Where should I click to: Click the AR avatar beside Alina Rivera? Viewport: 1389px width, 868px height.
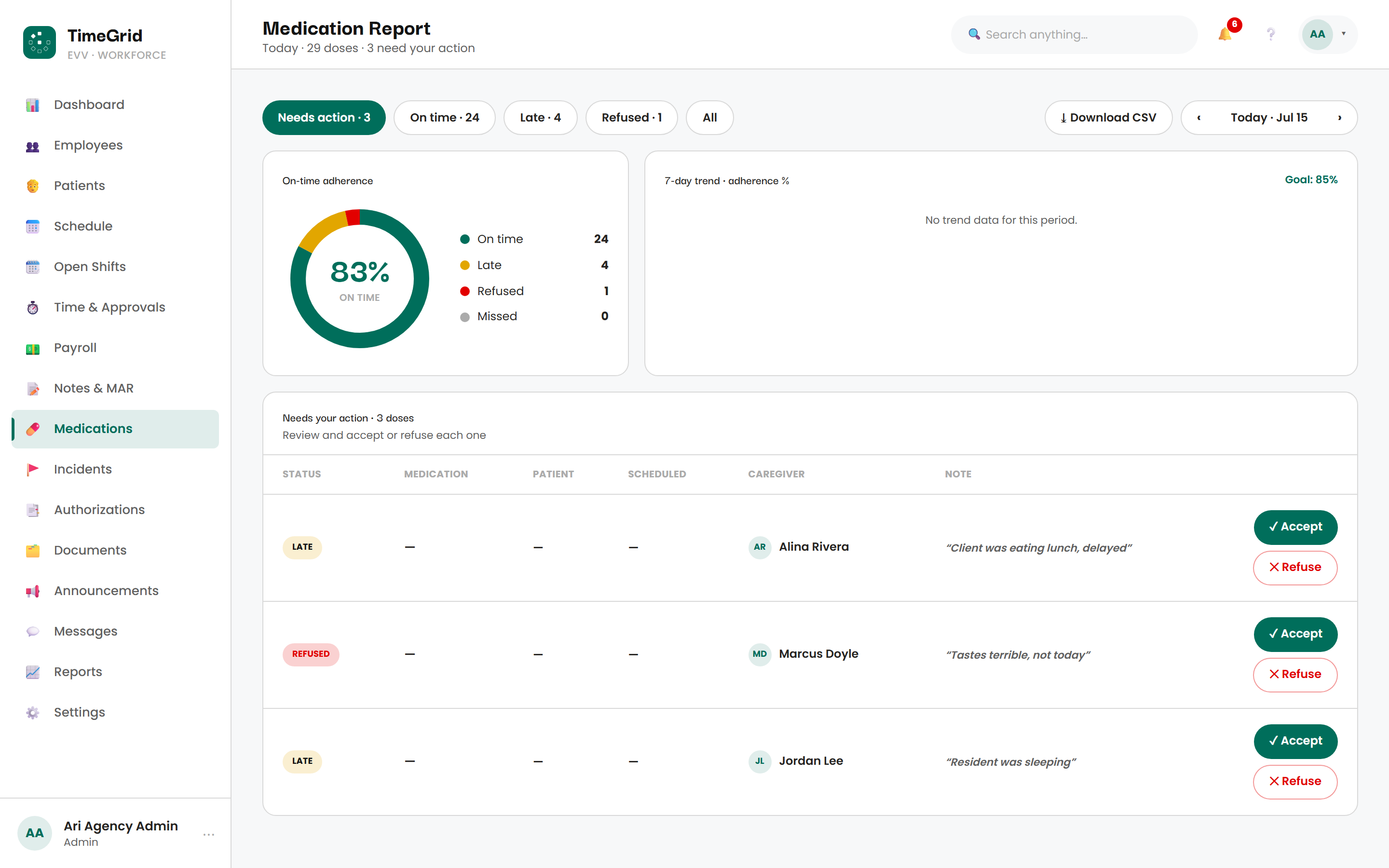click(759, 547)
